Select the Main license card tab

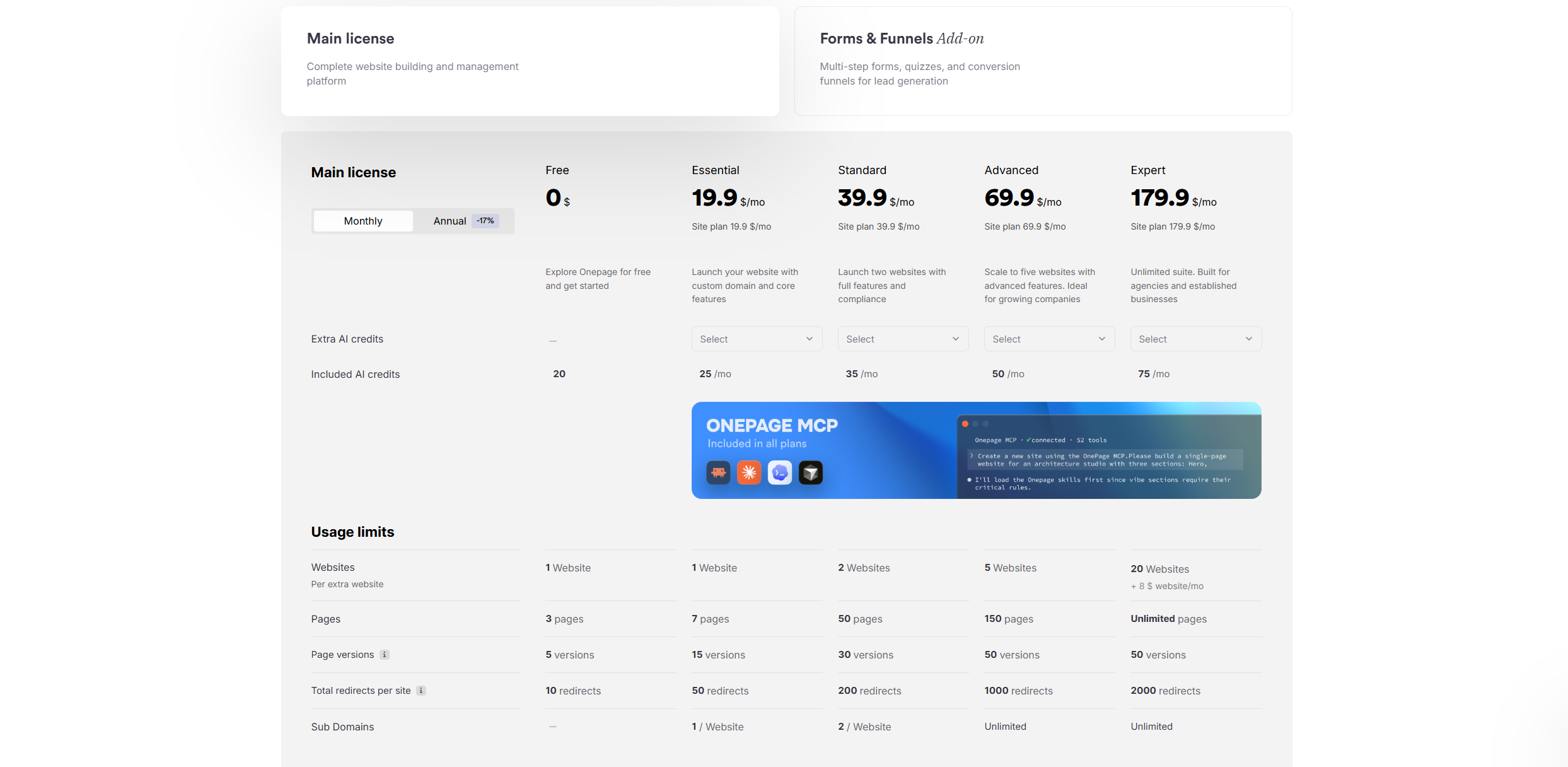pyautogui.click(x=530, y=61)
